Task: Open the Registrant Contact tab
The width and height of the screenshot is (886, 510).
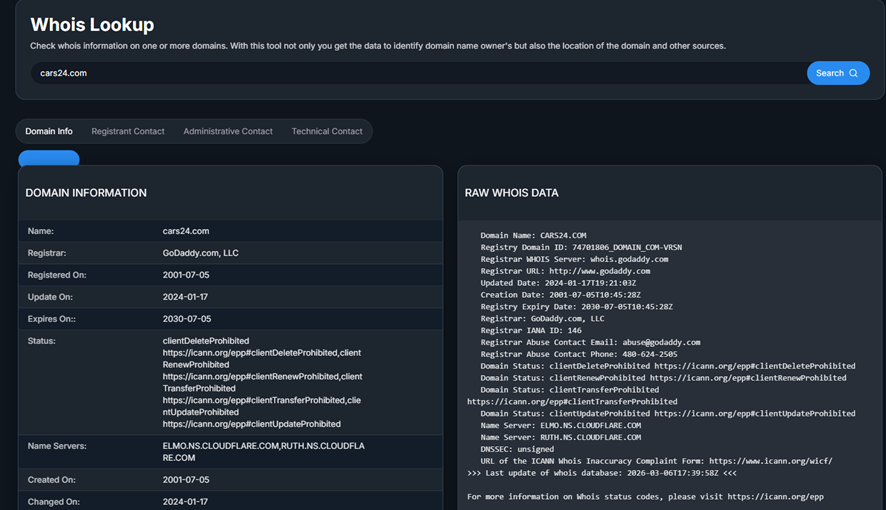Action: [x=128, y=131]
